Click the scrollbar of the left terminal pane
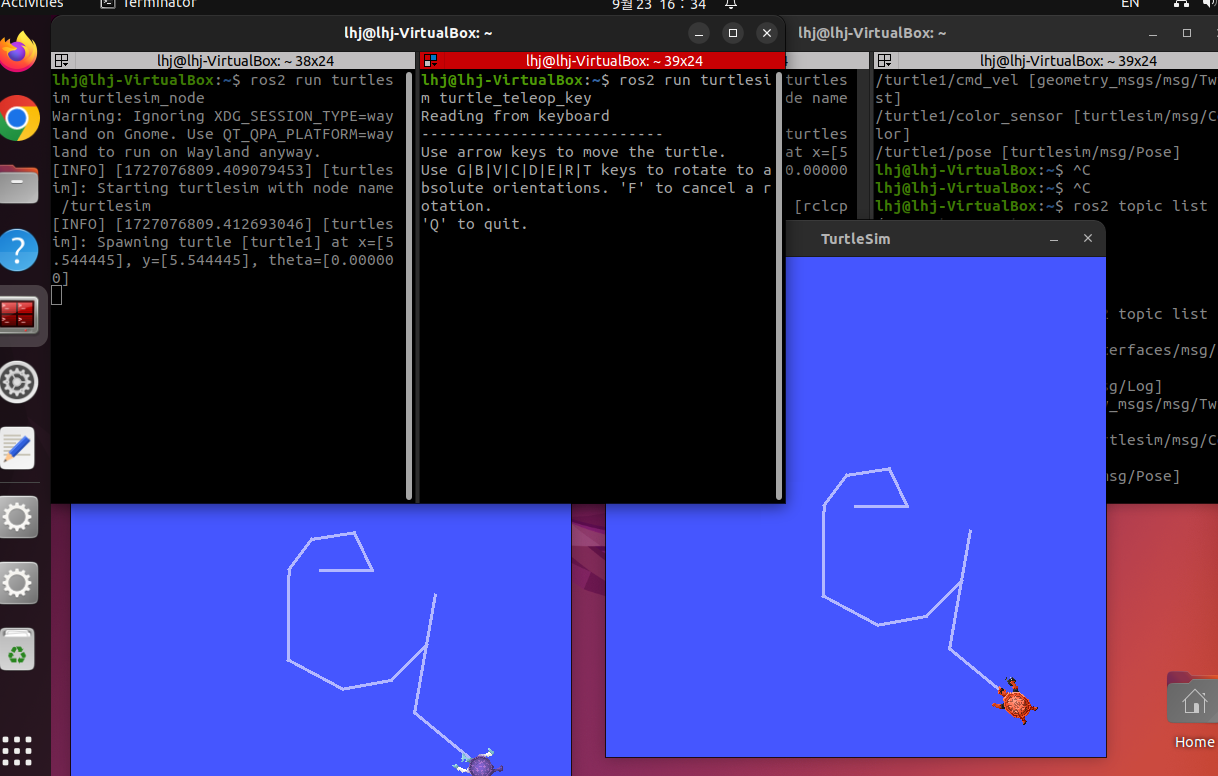 pos(410,285)
